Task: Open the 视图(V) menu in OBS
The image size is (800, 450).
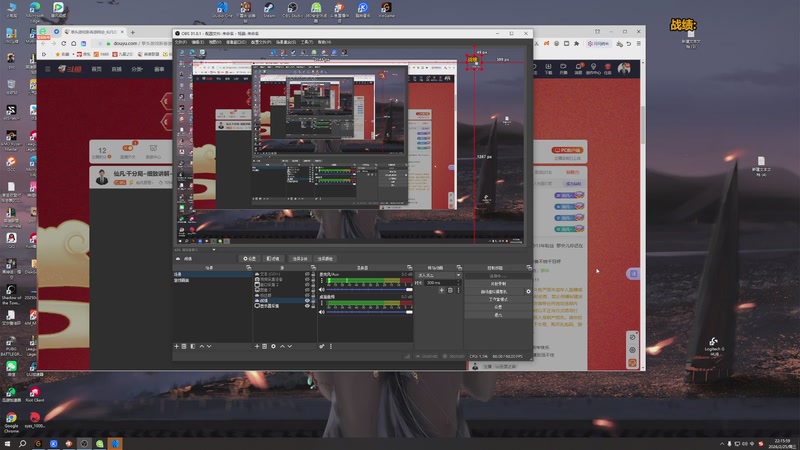Action: point(214,42)
